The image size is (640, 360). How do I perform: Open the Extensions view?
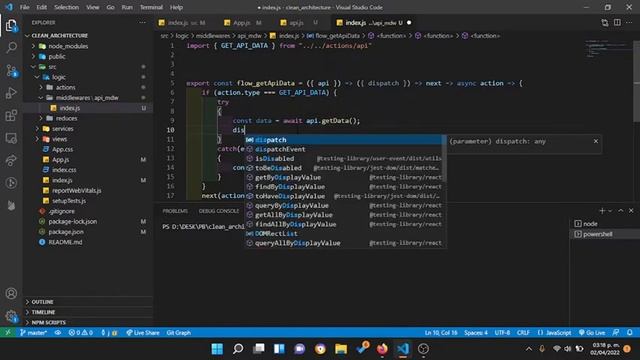[x=11, y=116]
